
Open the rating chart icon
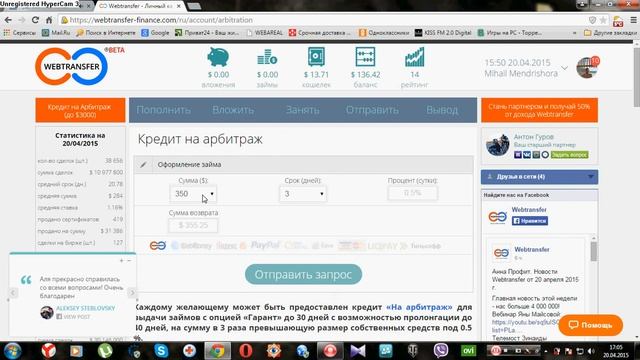414,57
